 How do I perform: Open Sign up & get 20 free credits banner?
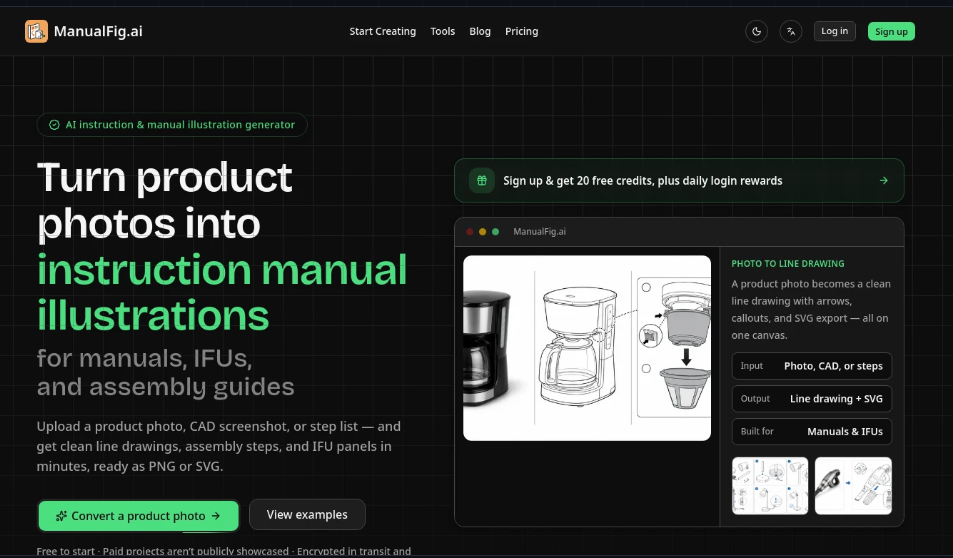click(x=679, y=181)
